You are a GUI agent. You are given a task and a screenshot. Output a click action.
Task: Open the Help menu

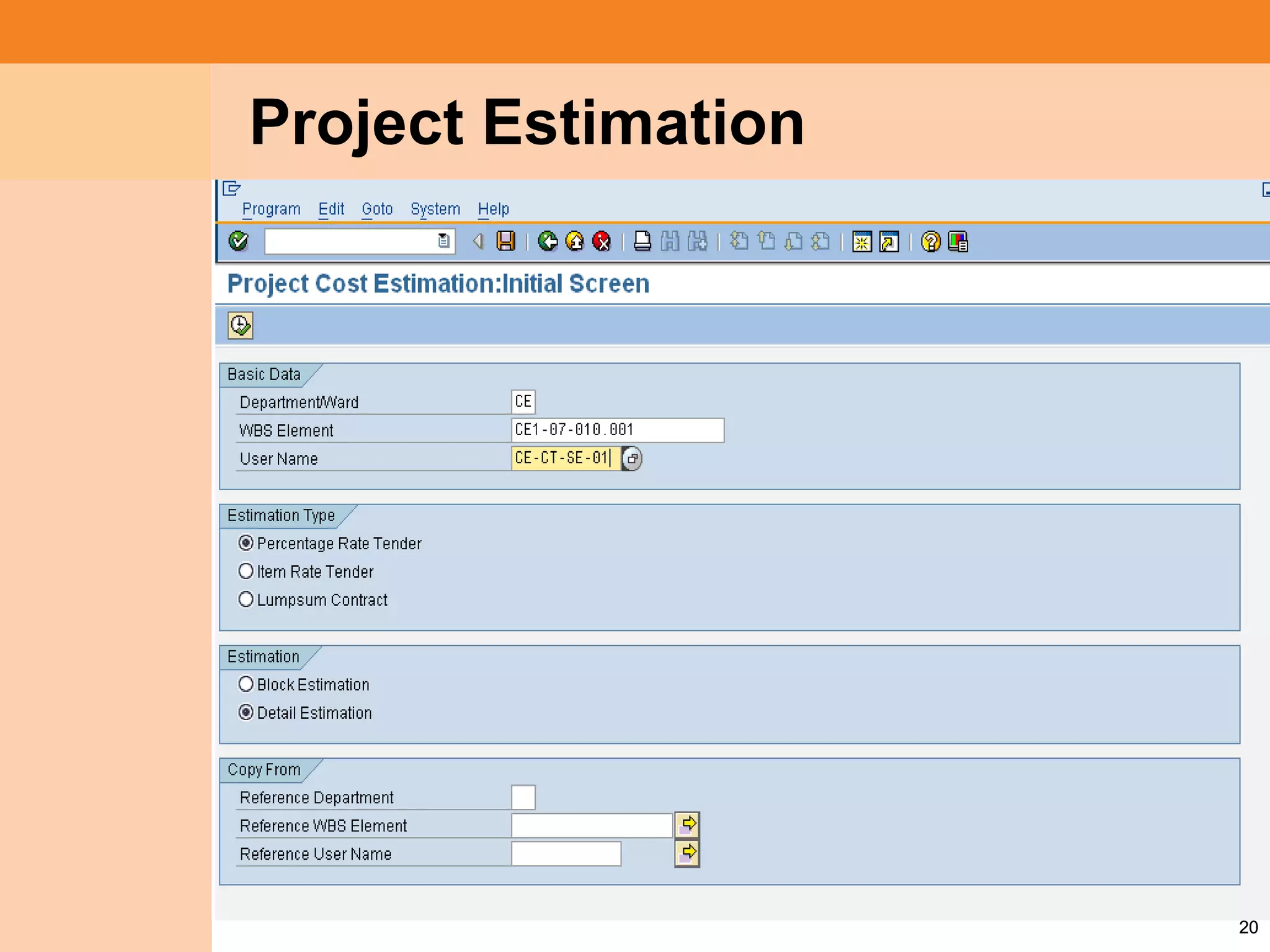click(494, 209)
